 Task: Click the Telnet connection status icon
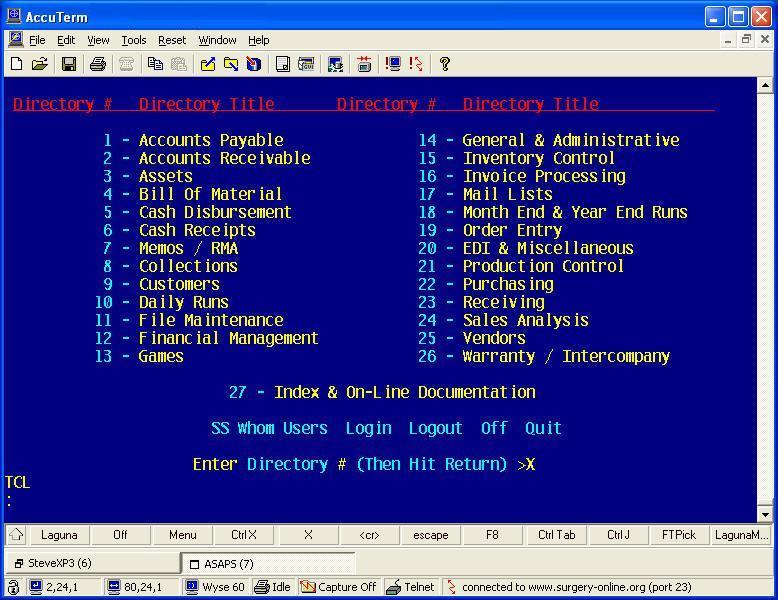point(411,587)
